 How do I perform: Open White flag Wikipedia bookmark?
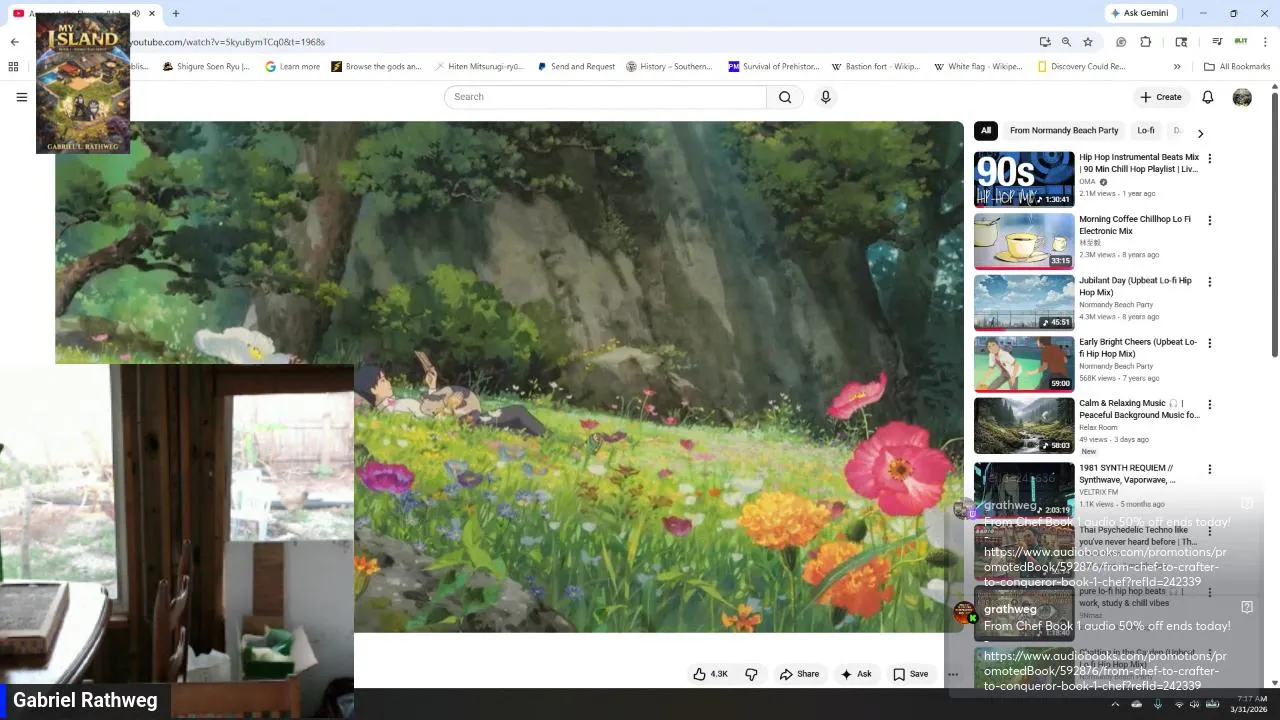tap(978, 67)
